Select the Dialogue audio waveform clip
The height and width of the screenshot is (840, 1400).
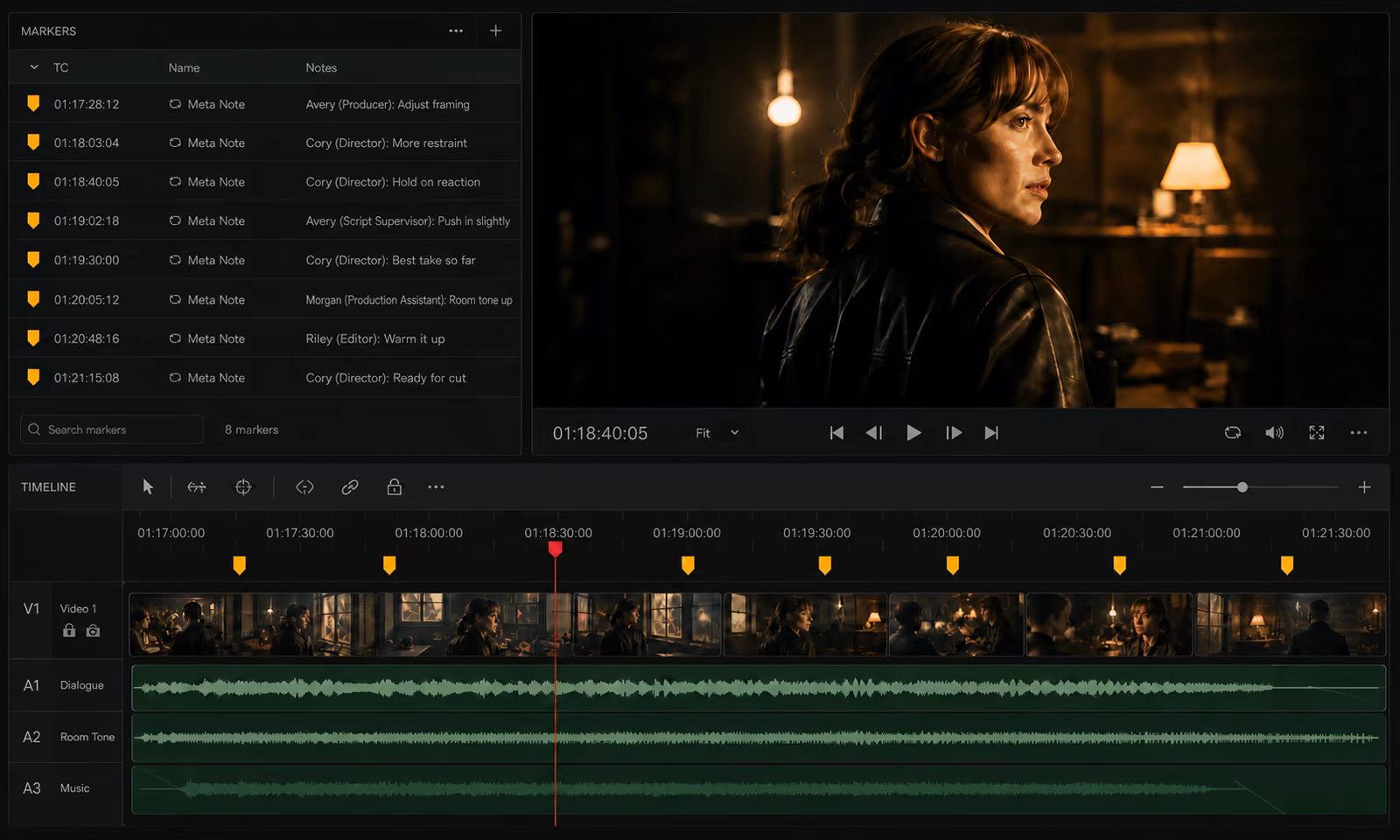tap(759, 688)
